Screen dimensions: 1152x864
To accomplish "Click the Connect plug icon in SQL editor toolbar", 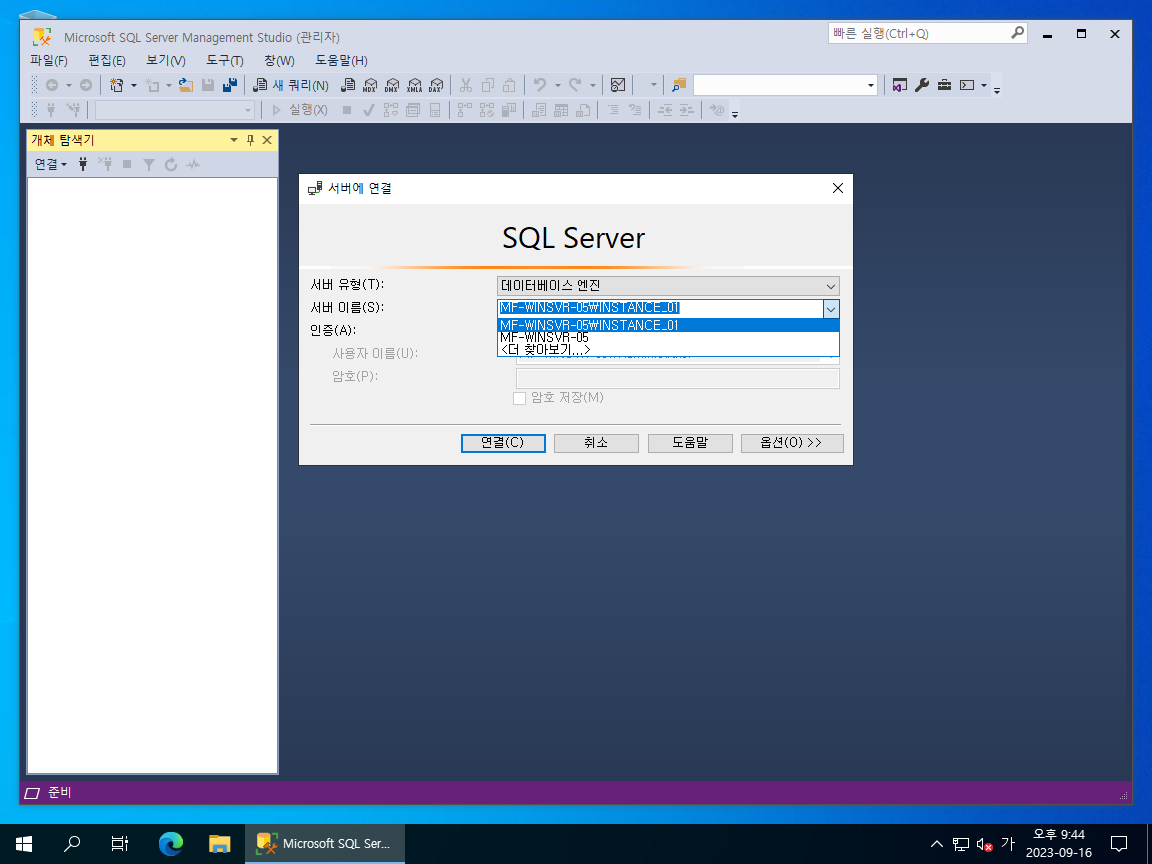I will (x=51, y=110).
